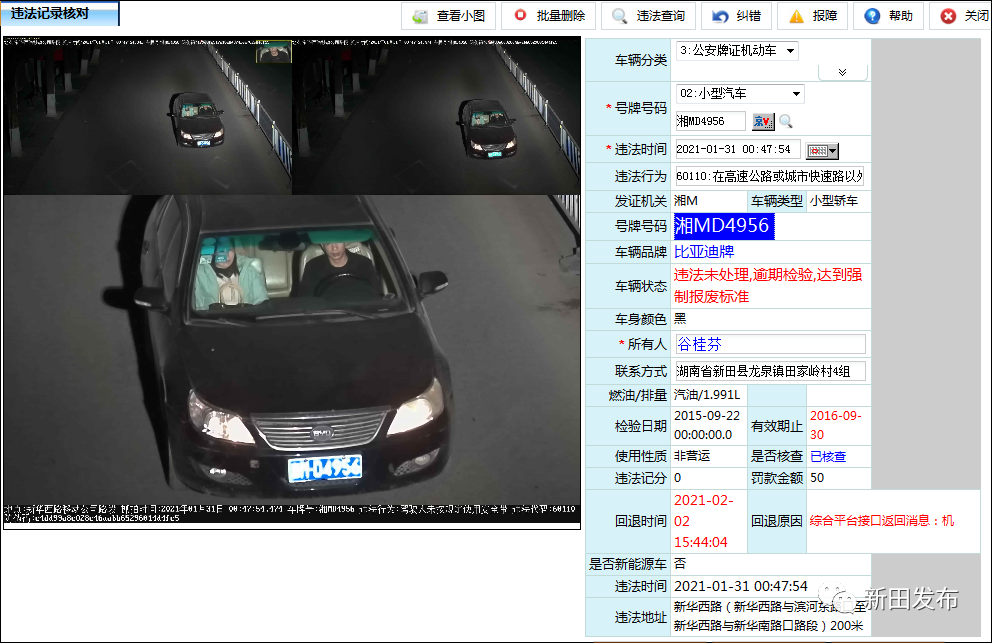992x643 pixels.
Task: Click the vehicle brand 比亚迪牌
Action: [x=704, y=252]
